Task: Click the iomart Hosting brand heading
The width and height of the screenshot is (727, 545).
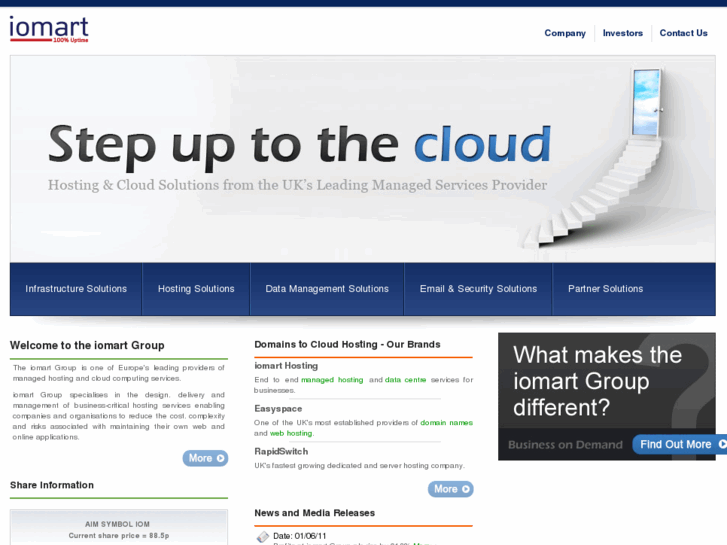Action: [x=286, y=366]
